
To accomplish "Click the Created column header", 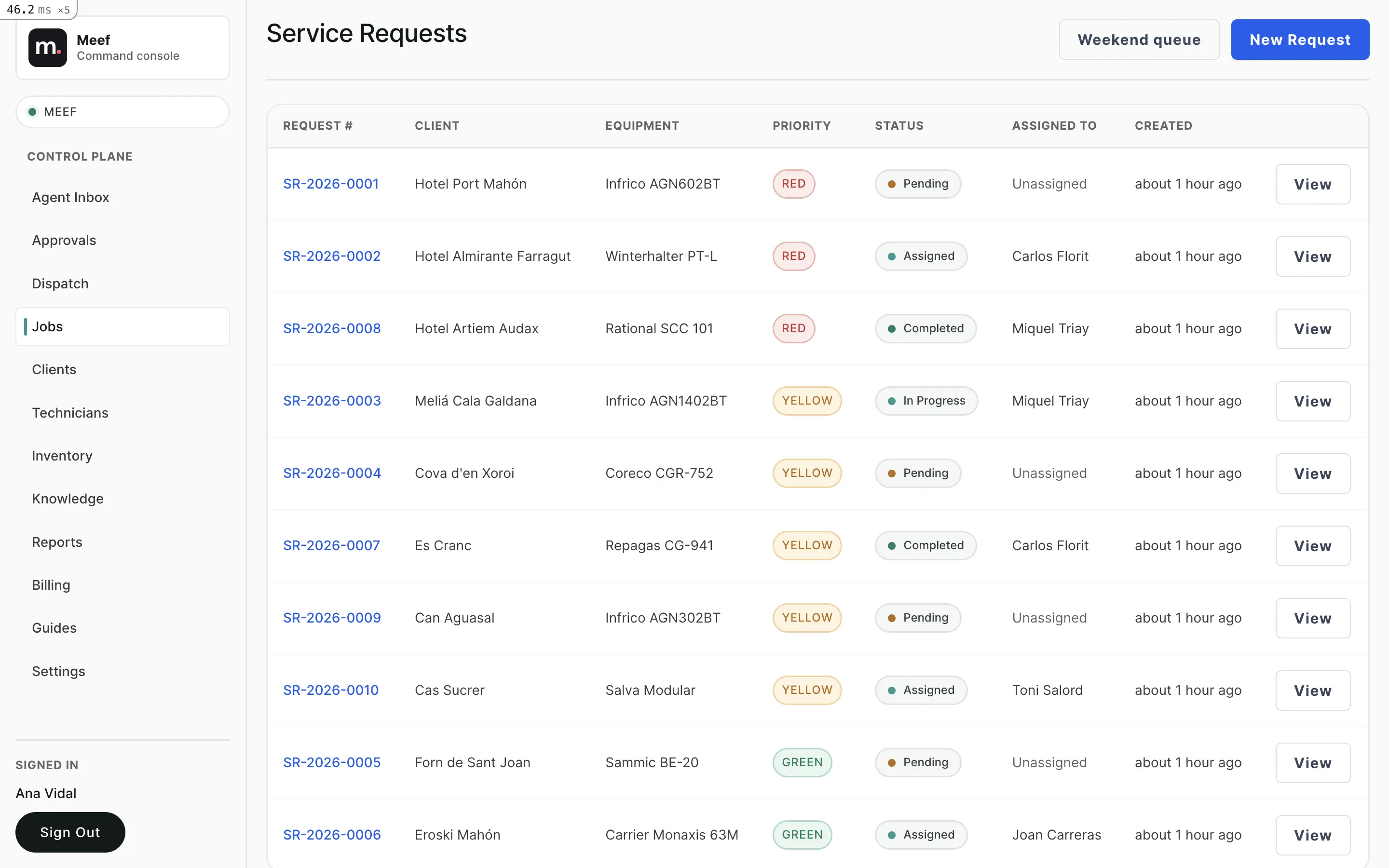I will pyautogui.click(x=1163, y=126).
